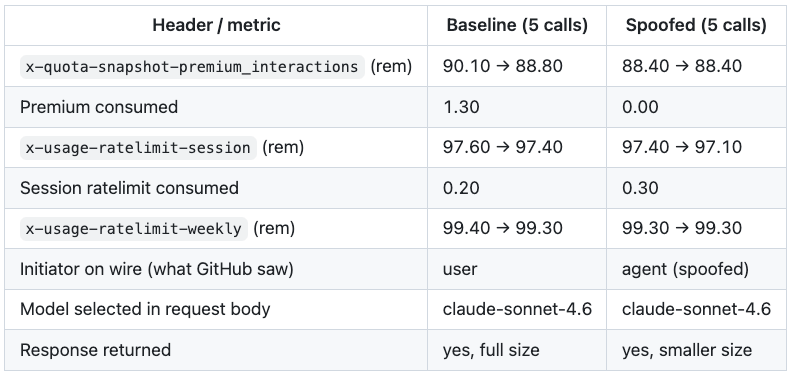The image size is (792, 375).
Task: Click the 'Session ratelimit consumed' row label
Action: pos(129,188)
